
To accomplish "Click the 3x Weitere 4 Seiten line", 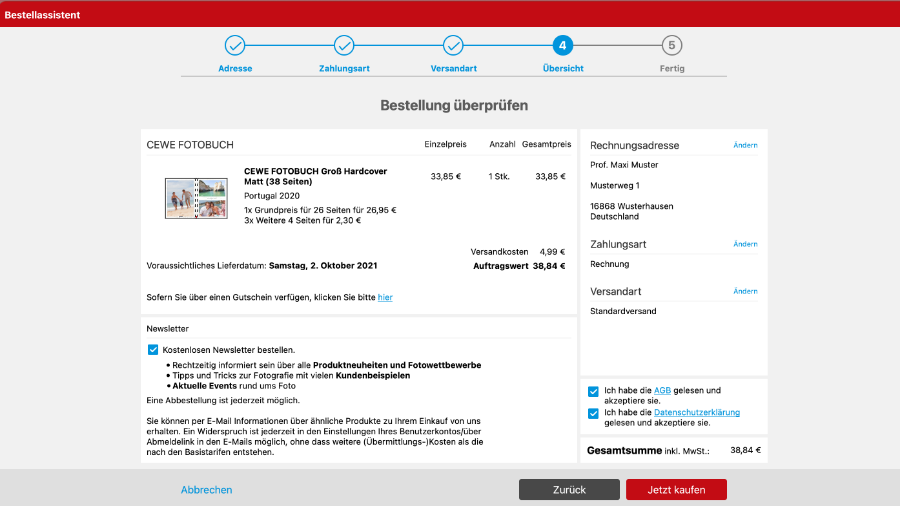I will [302, 220].
